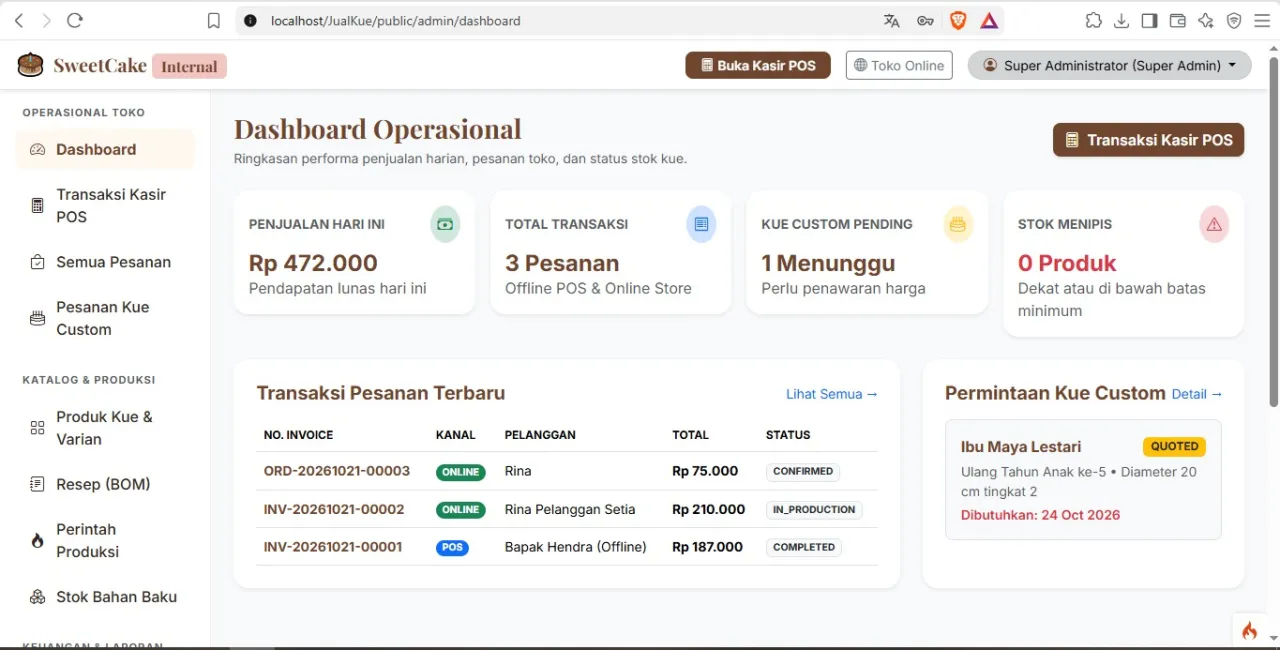The width and height of the screenshot is (1280, 650).
Task: Select Stok Bahan Baku in the sidebar
Action: [105, 597]
